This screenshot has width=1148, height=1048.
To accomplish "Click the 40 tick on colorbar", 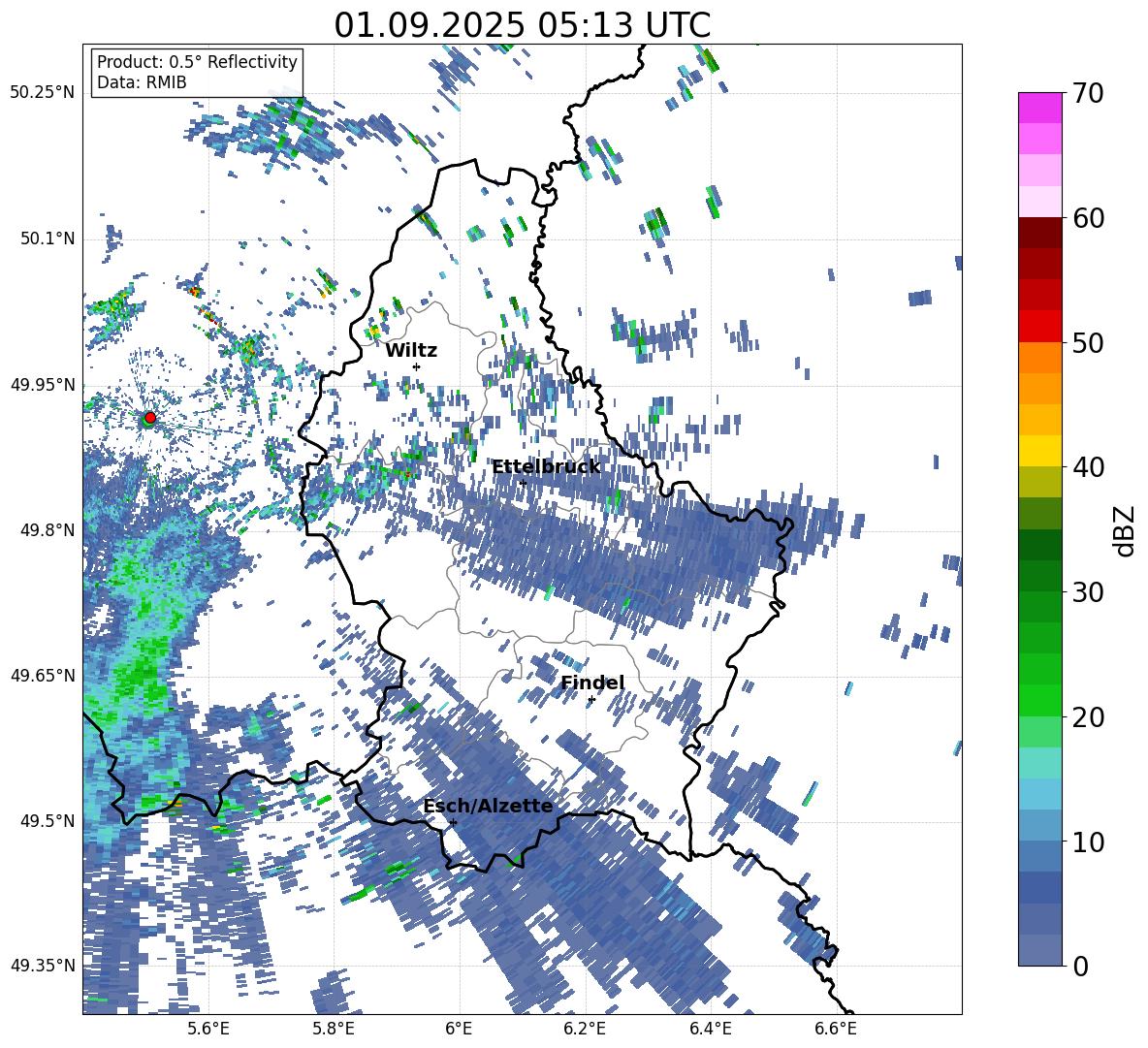I will (1087, 467).
